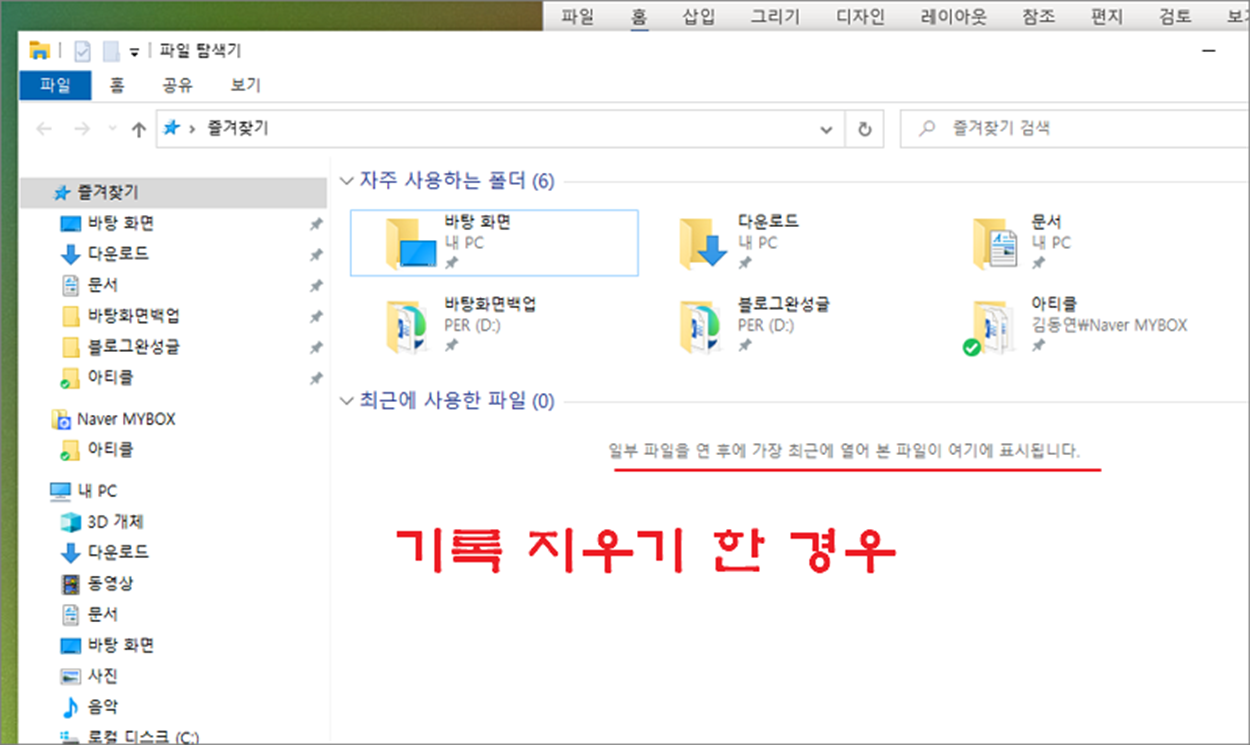Click the star icon in the address bar
The width and height of the screenshot is (1250, 745).
171,128
